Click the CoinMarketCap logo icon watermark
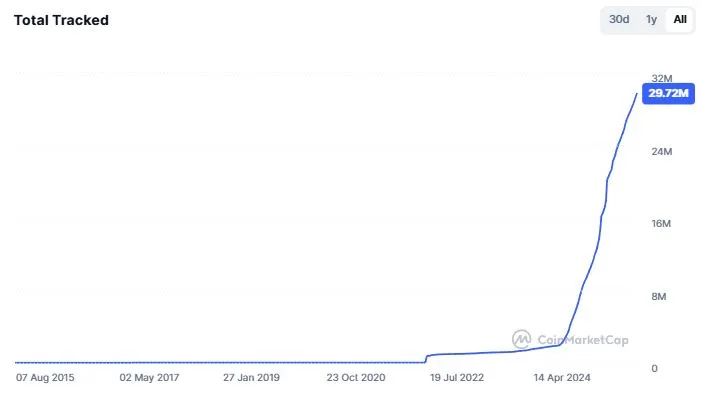The height and width of the screenshot is (403, 702). point(521,339)
